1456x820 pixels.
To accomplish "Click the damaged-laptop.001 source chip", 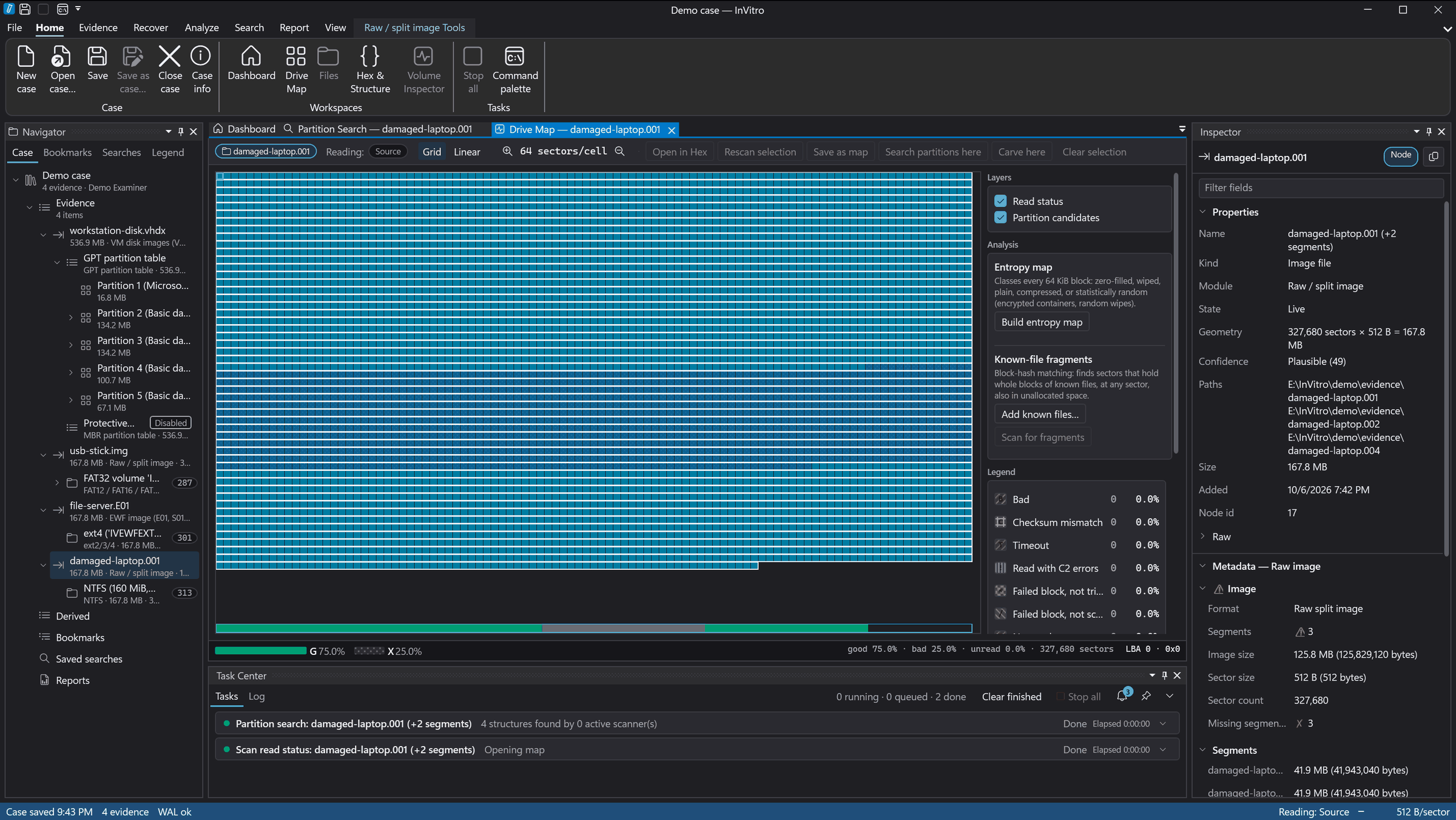I will (266, 151).
